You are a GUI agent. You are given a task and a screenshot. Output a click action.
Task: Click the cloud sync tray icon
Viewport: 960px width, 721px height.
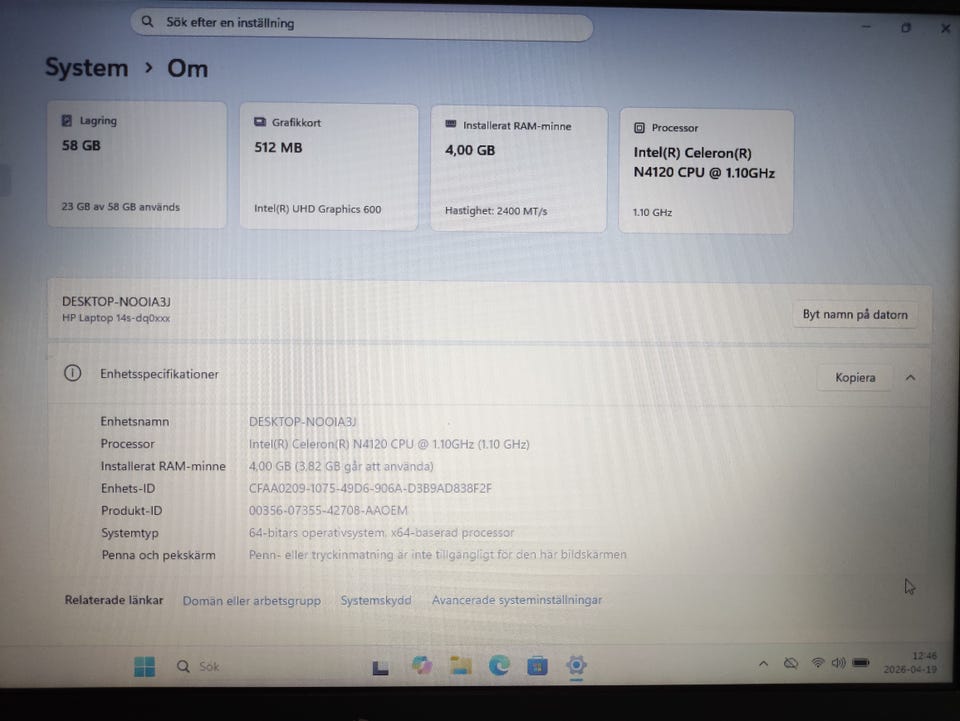[x=791, y=663]
